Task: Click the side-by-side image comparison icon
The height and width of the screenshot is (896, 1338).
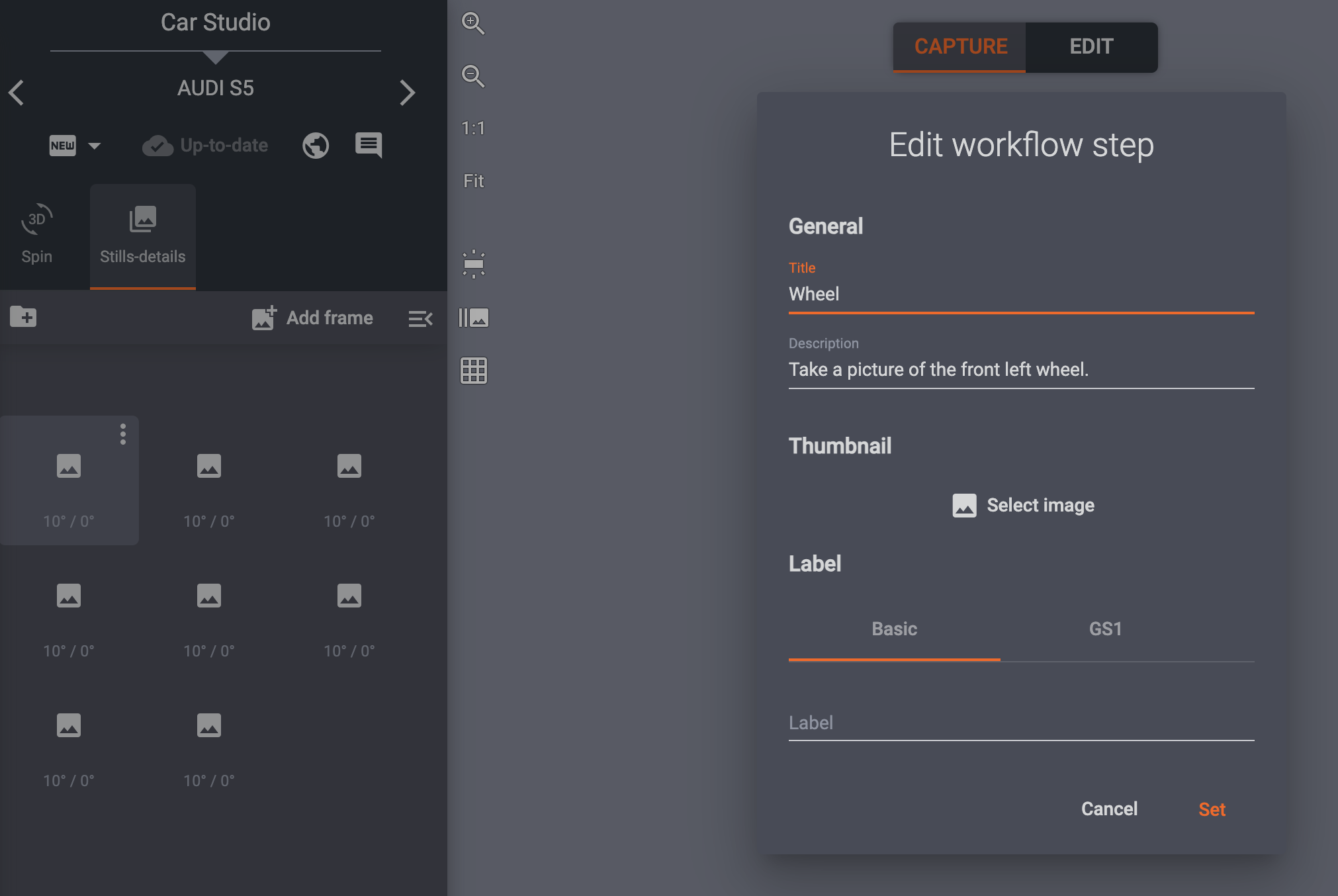Action: point(472,318)
